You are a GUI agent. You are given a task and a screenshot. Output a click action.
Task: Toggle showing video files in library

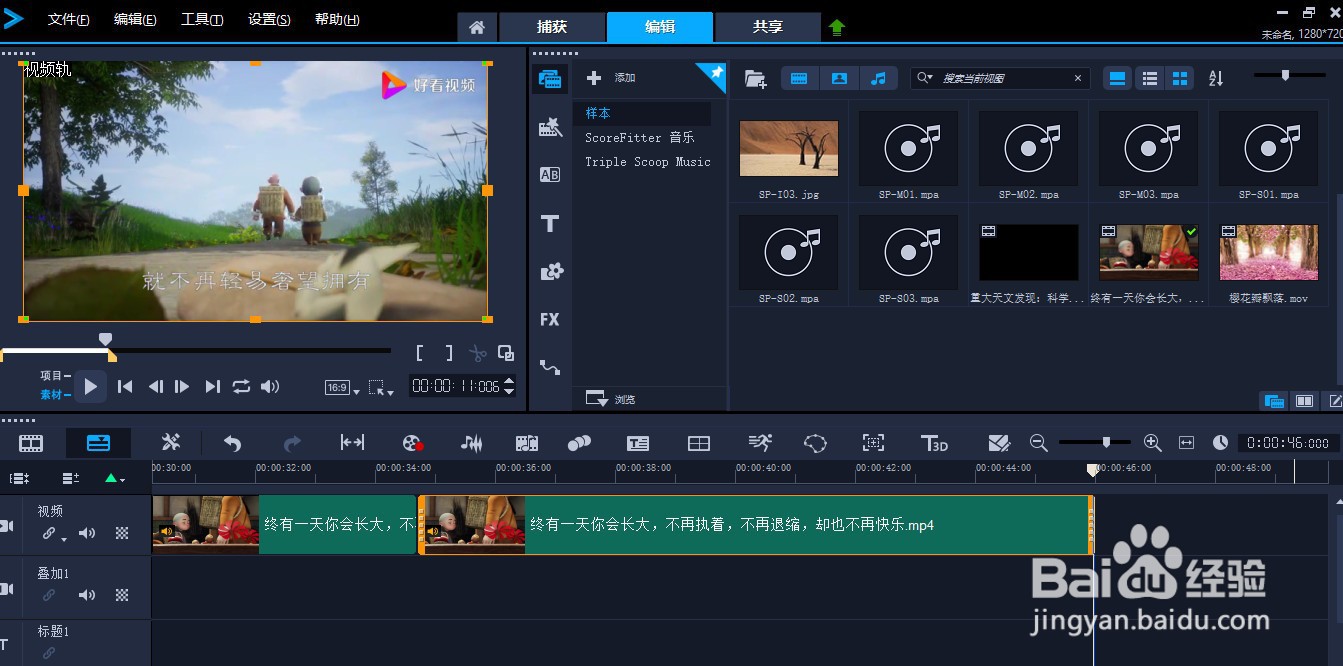(799, 78)
